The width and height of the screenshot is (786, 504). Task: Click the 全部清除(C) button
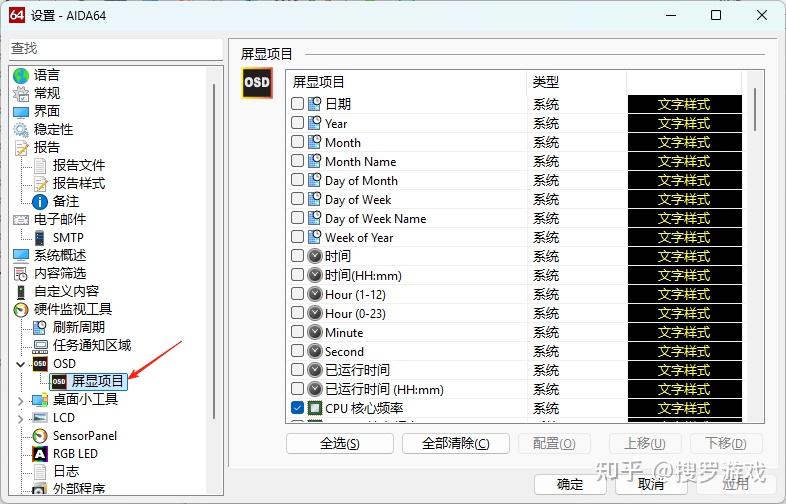coord(456,444)
